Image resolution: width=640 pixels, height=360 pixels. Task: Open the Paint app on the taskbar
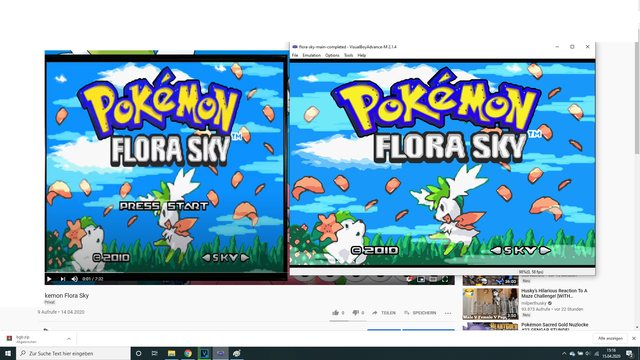point(237,353)
